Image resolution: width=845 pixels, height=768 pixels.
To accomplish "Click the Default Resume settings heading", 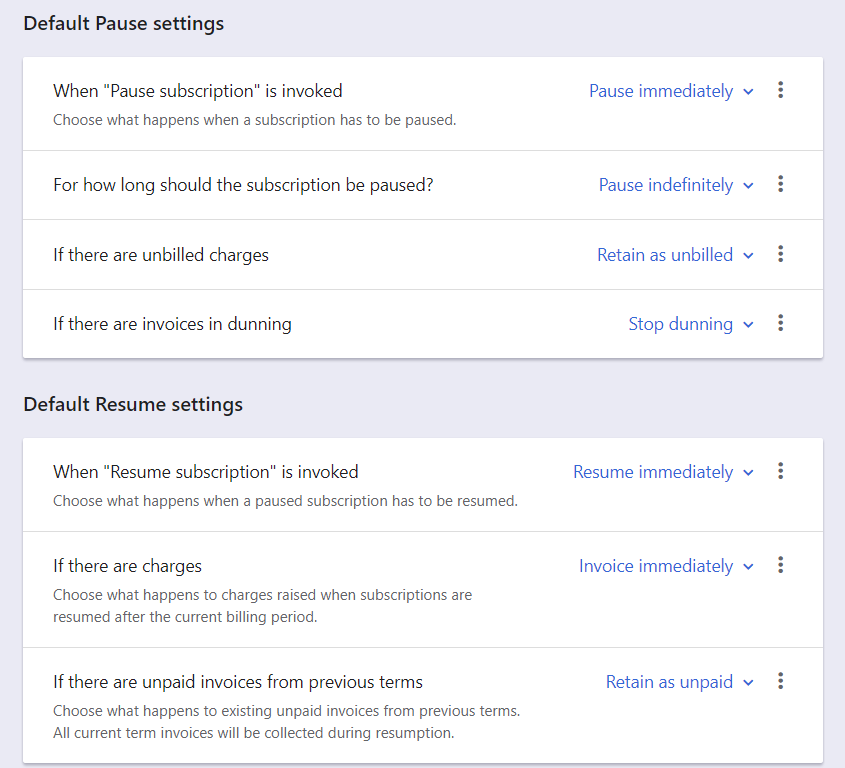I will [x=133, y=405].
